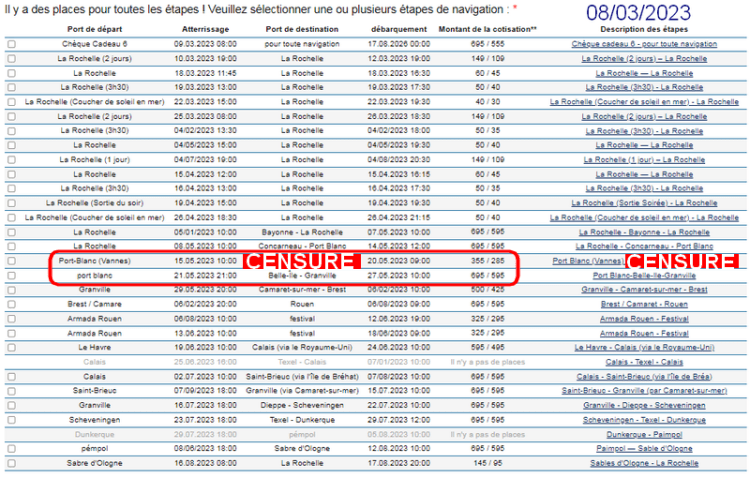Open La Rochelle - Bayonne - La Rochelle link
750x478 pixels.
pyautogui.click(x=644, y=231)
